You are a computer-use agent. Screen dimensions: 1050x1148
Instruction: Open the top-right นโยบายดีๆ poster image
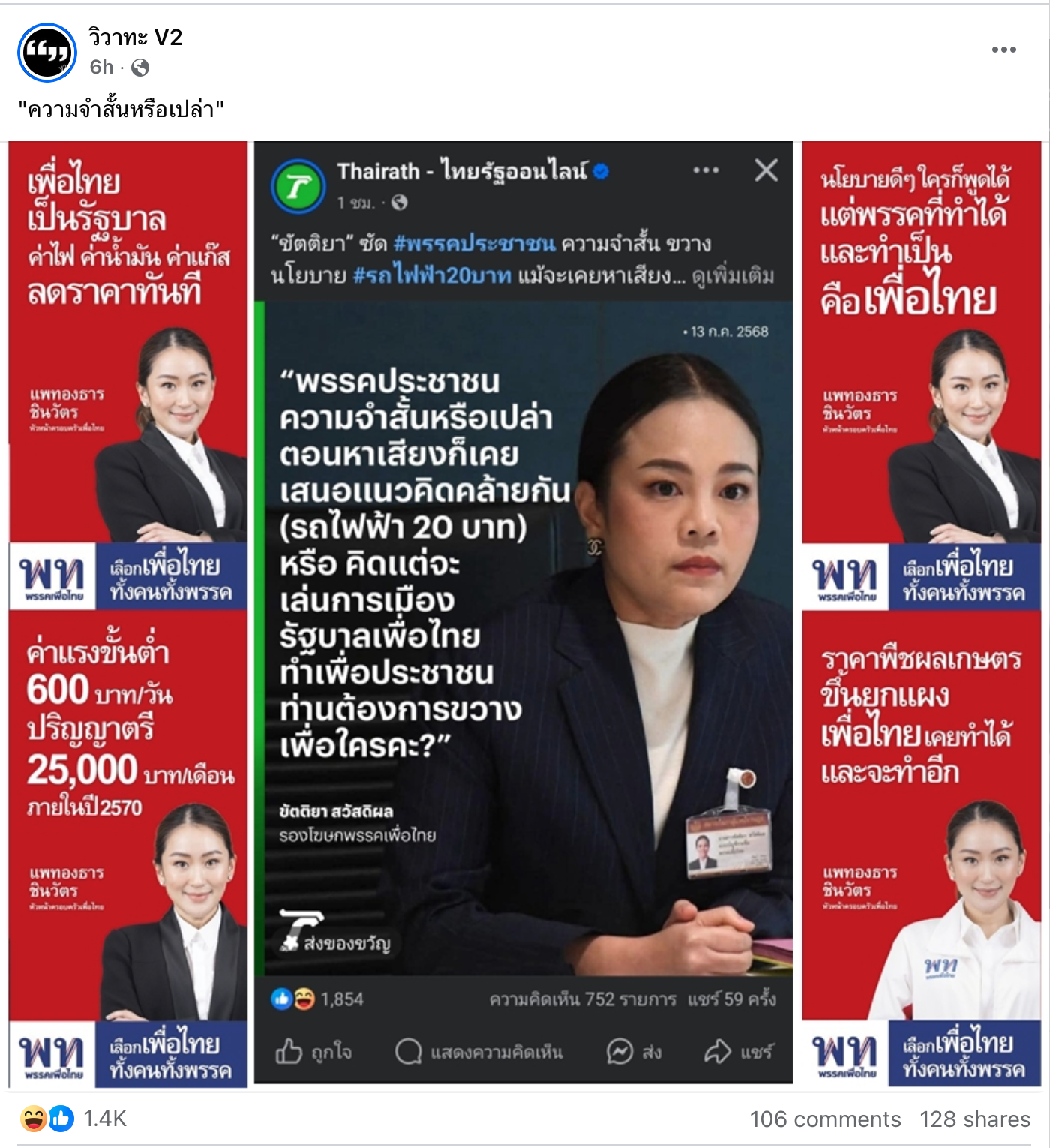pyautogui.click(x=921, y=375)
